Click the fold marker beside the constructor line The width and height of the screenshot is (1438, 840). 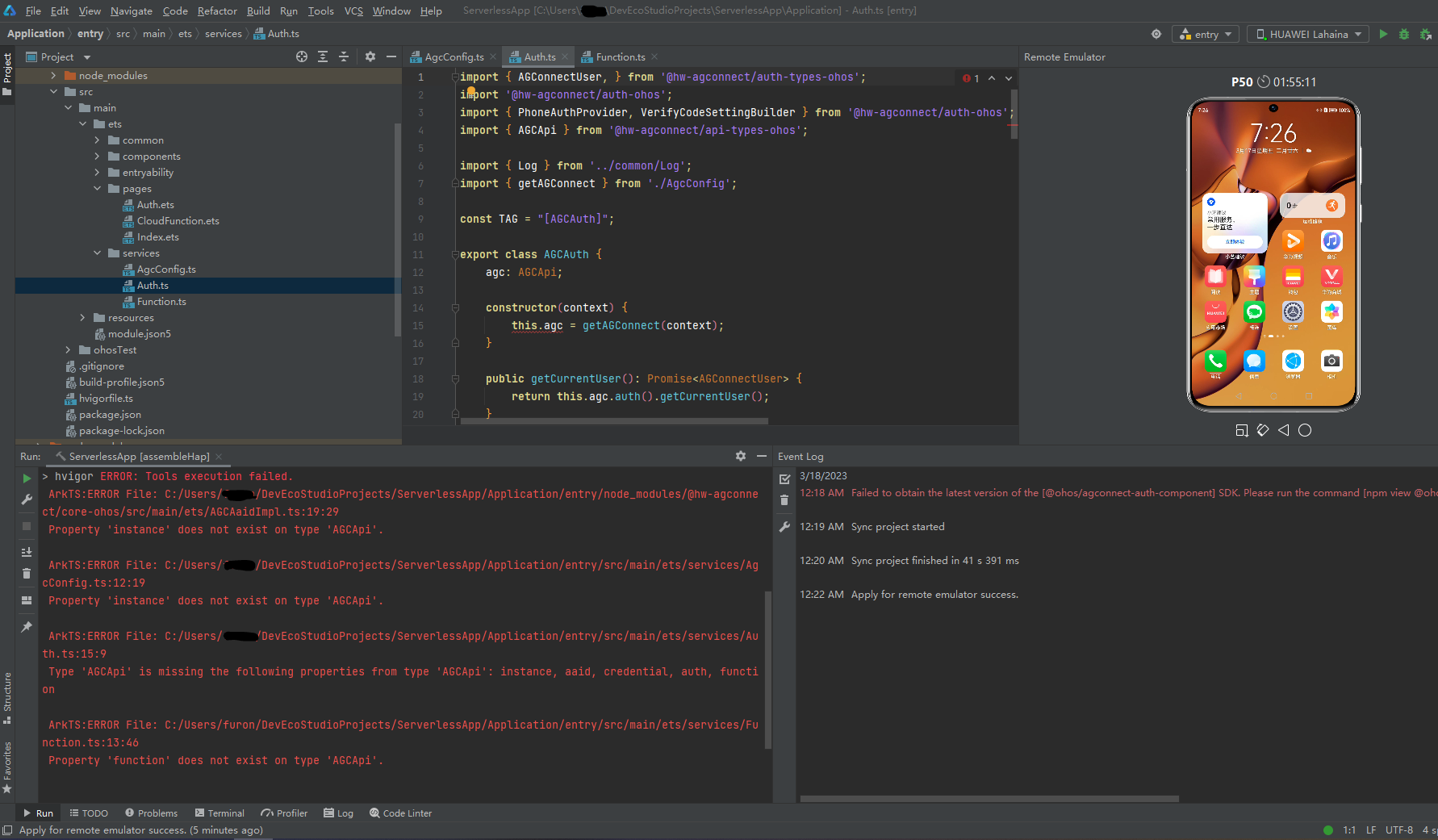click(455, 307)
